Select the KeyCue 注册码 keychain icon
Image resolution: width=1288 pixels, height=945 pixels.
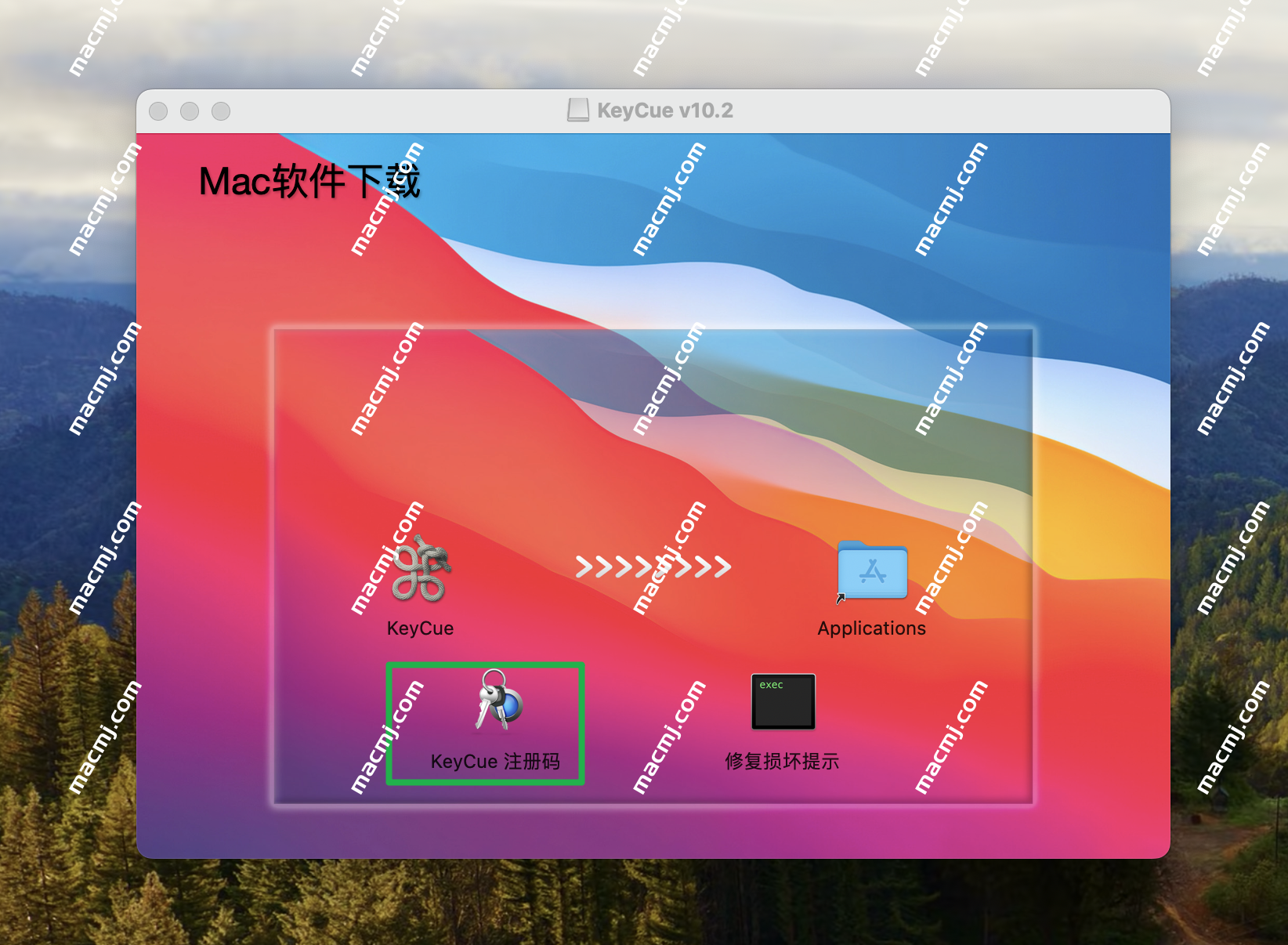[x=499, y=701]
